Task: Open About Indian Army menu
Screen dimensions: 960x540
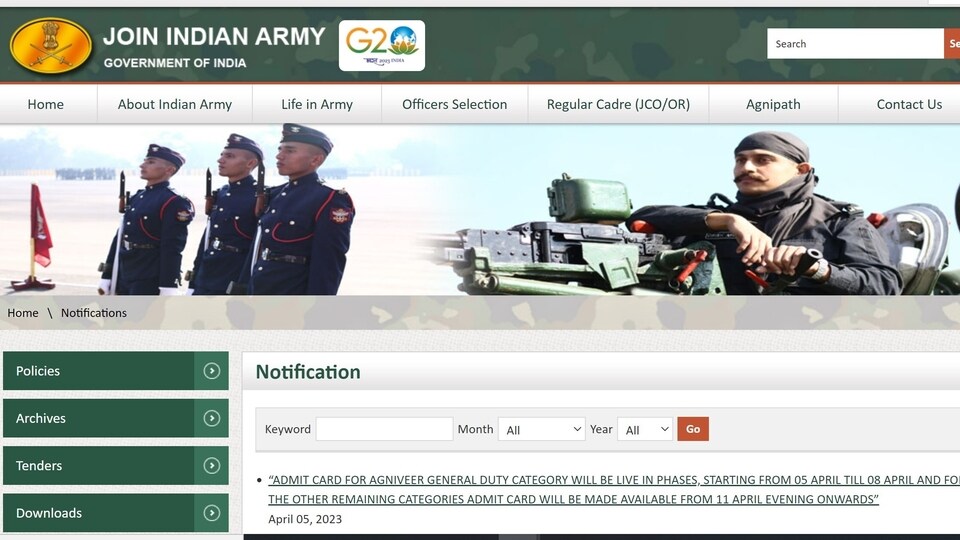Action: click(174, 104)
